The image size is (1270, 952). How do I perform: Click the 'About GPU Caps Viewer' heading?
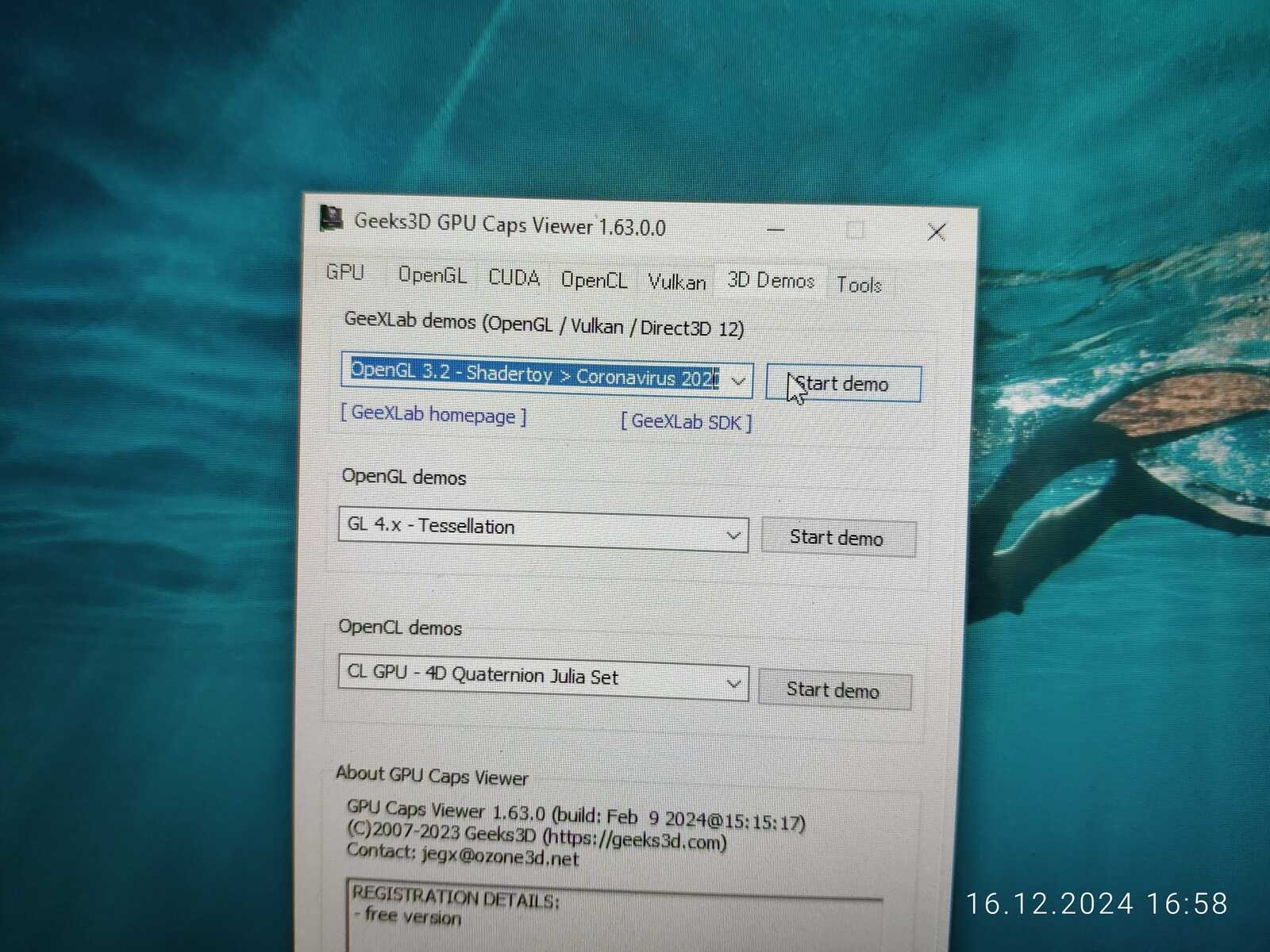point(432,776)
